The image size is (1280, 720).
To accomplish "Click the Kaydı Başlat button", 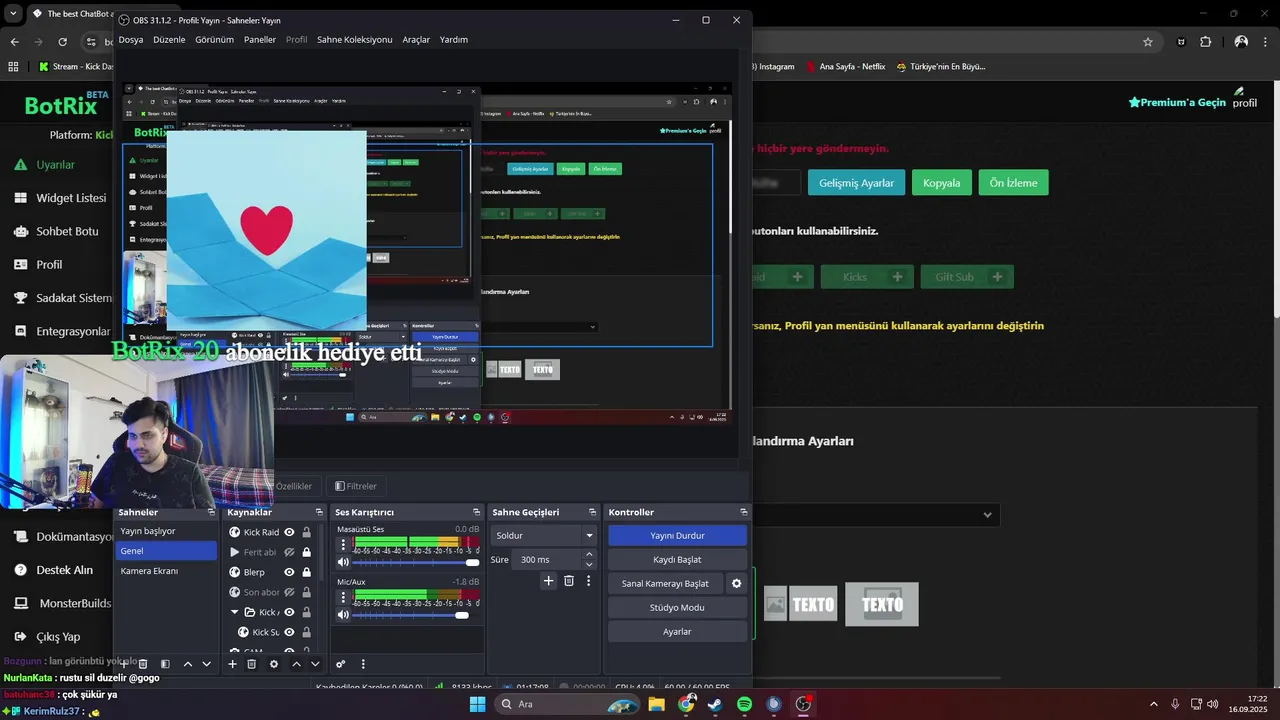I will [x=677, y=559].
